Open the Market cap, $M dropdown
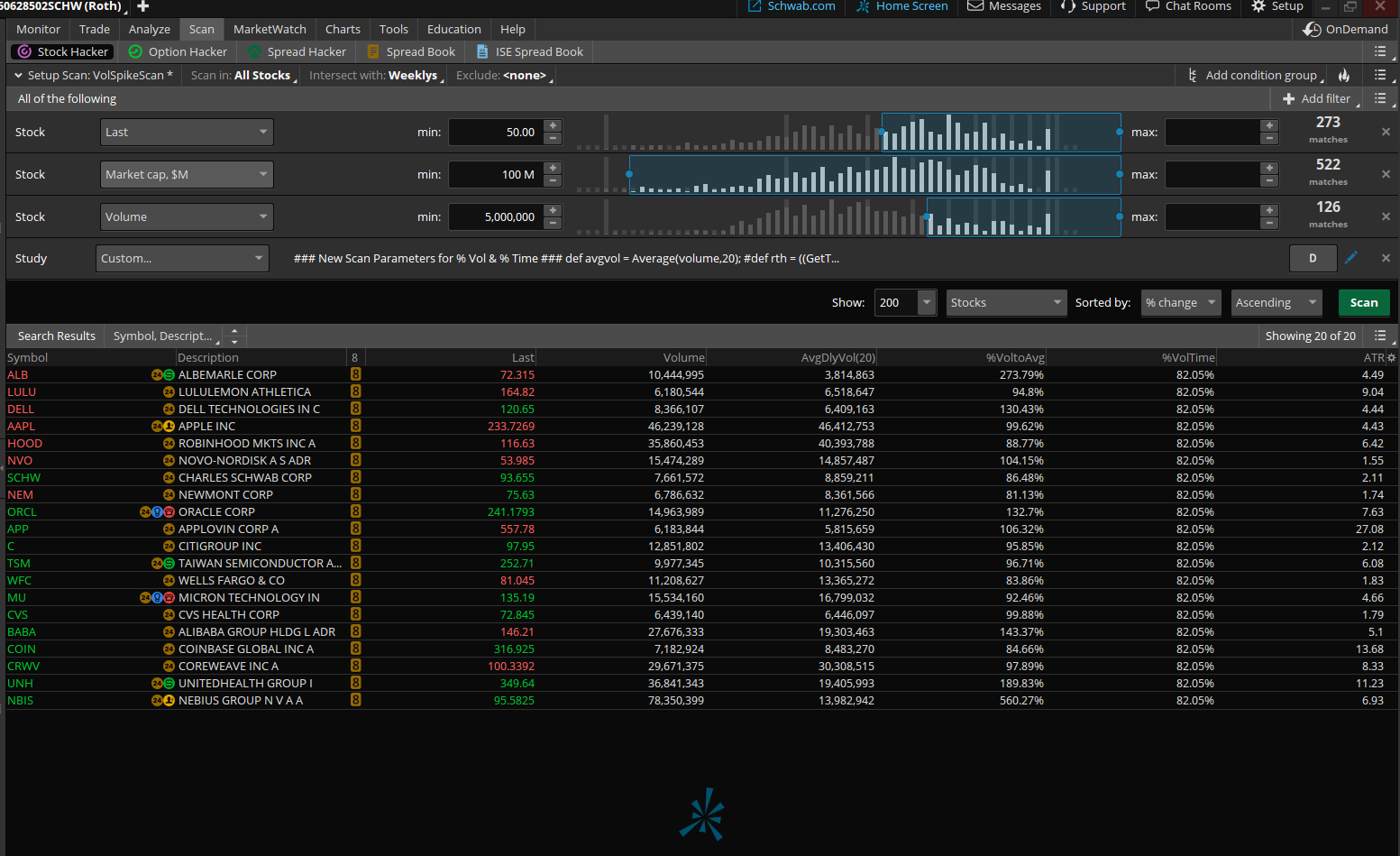 (x=187, y=174)
